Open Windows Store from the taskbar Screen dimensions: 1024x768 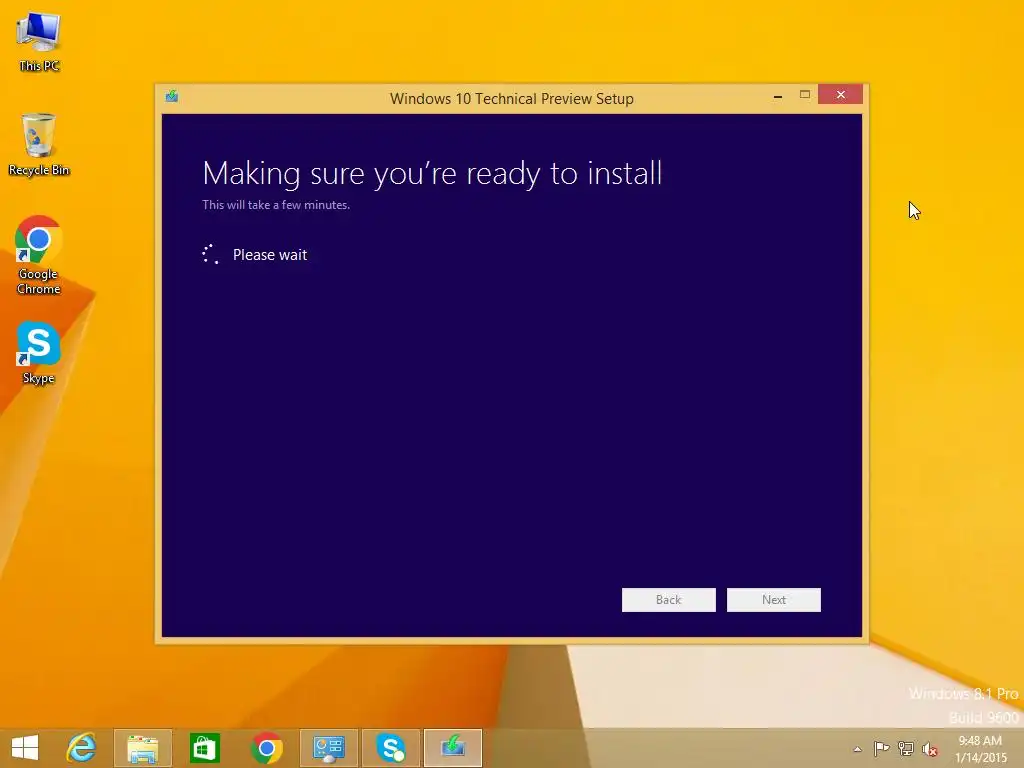204,748
